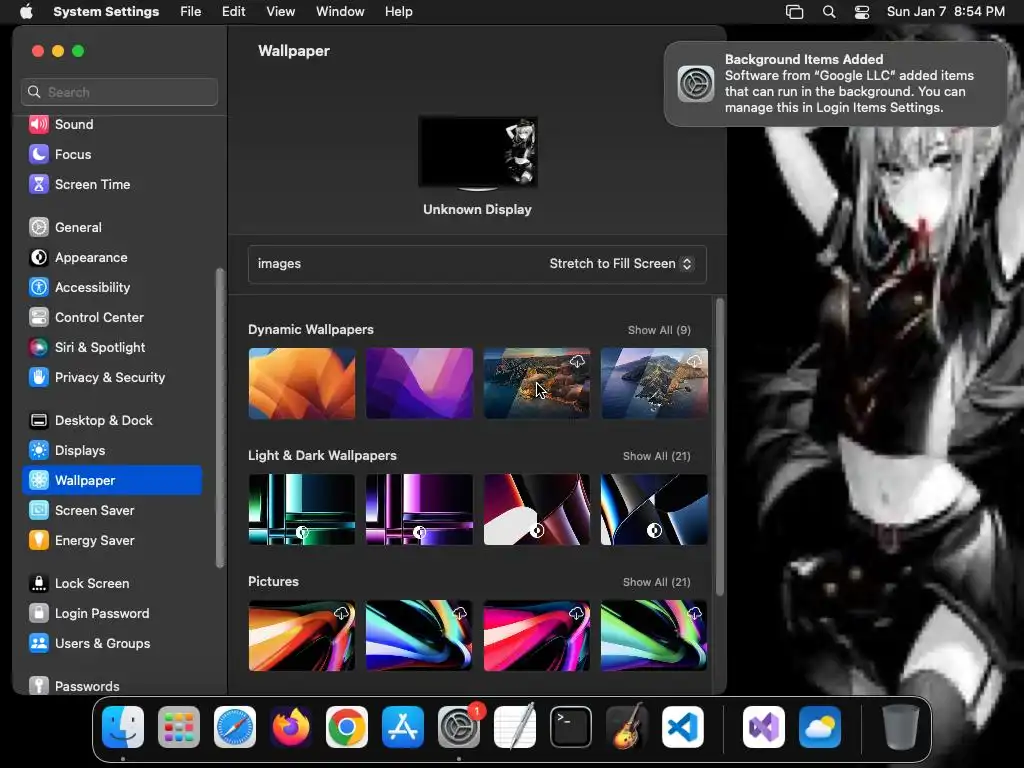
Task: Open Weather app from the Dock
Action: (820, 727)
